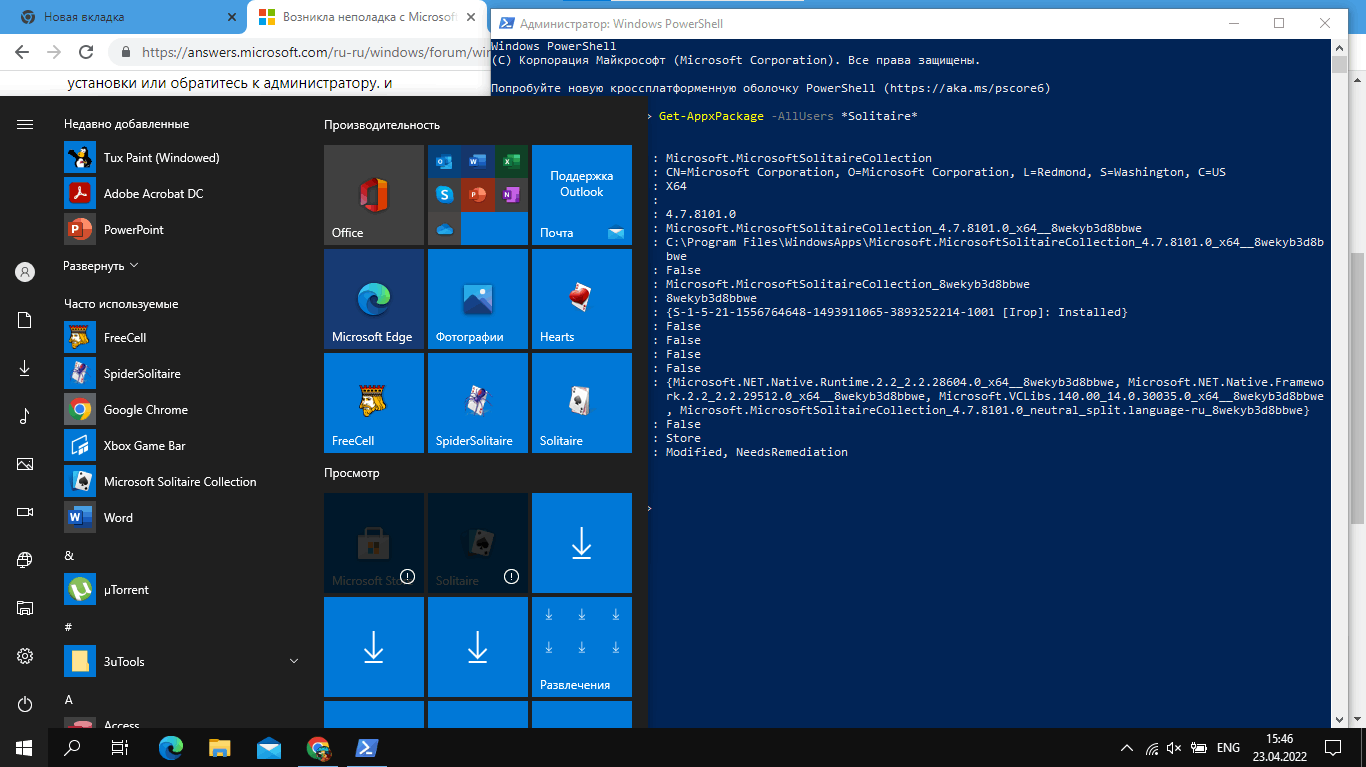
Task: Open the Documents shortcut in Start sidebar
Action: pos(25,320)
